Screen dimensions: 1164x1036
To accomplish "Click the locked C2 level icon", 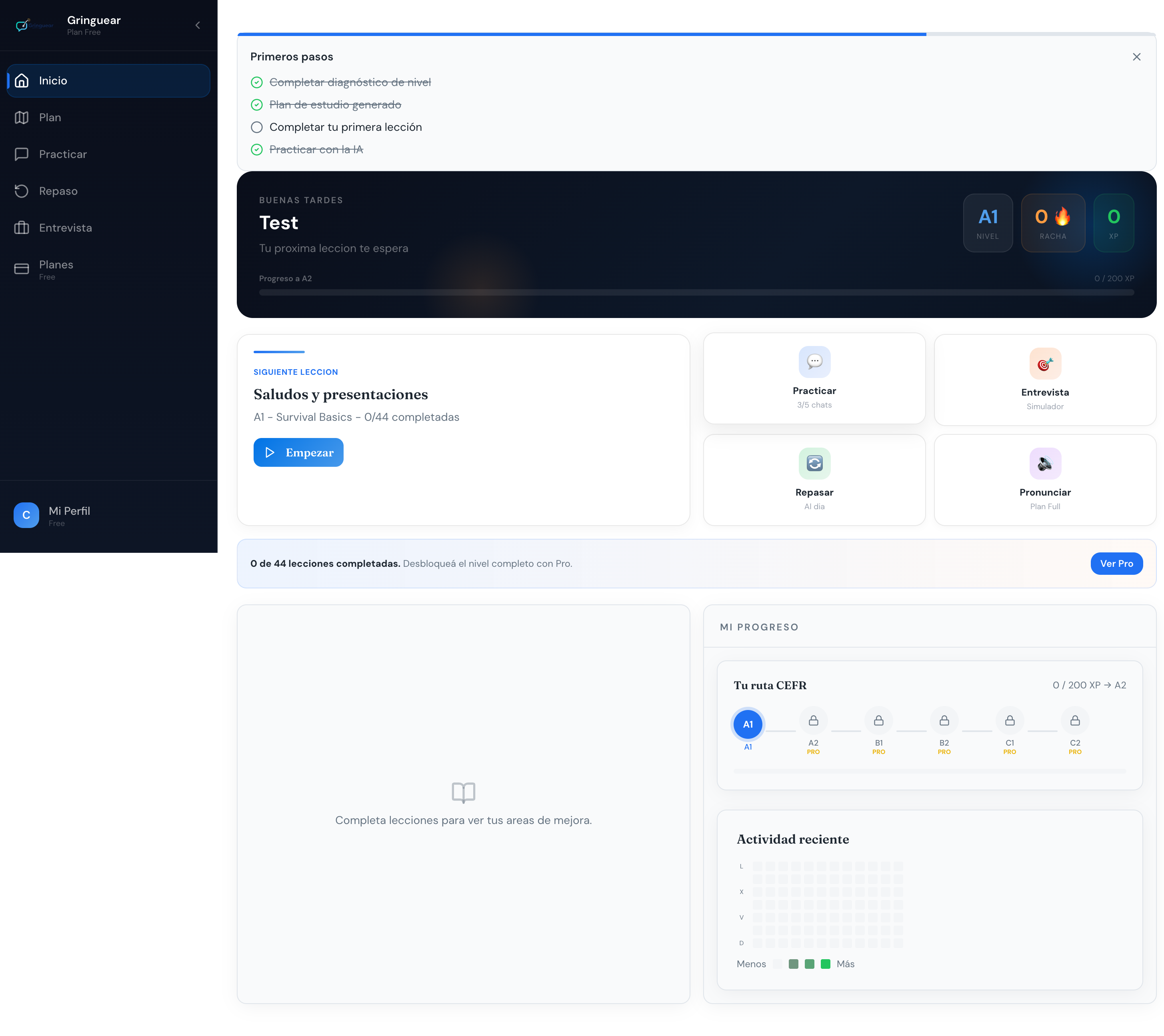I will pyautogui.click(x=1074, y=720).
